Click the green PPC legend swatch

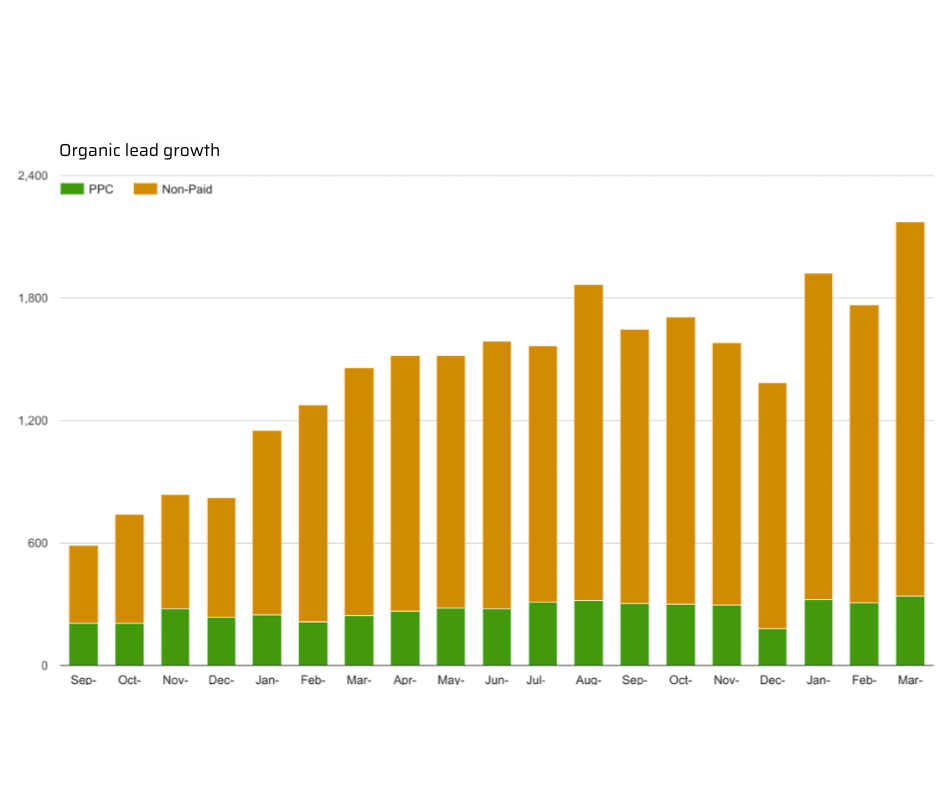click(x=72, y=189)
